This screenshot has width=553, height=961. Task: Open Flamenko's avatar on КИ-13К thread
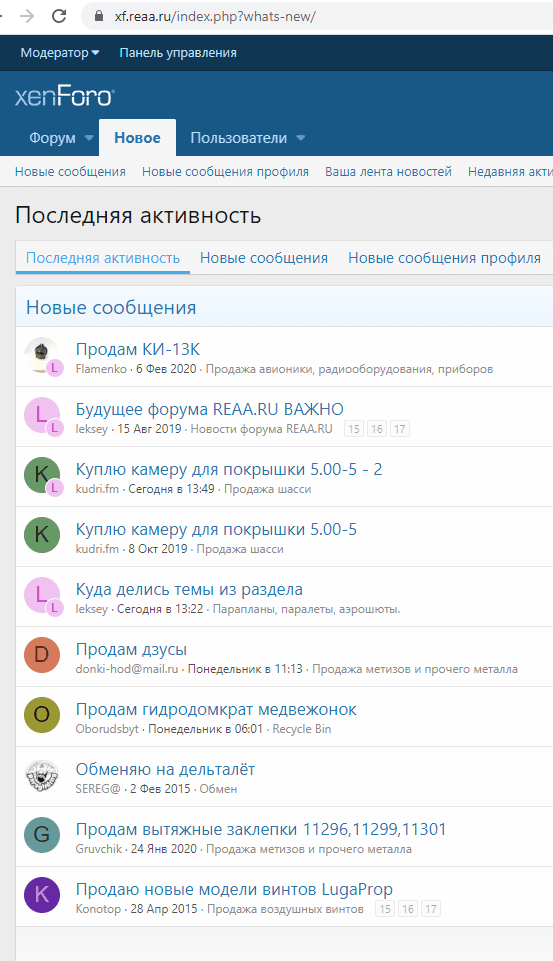[42, 355]
